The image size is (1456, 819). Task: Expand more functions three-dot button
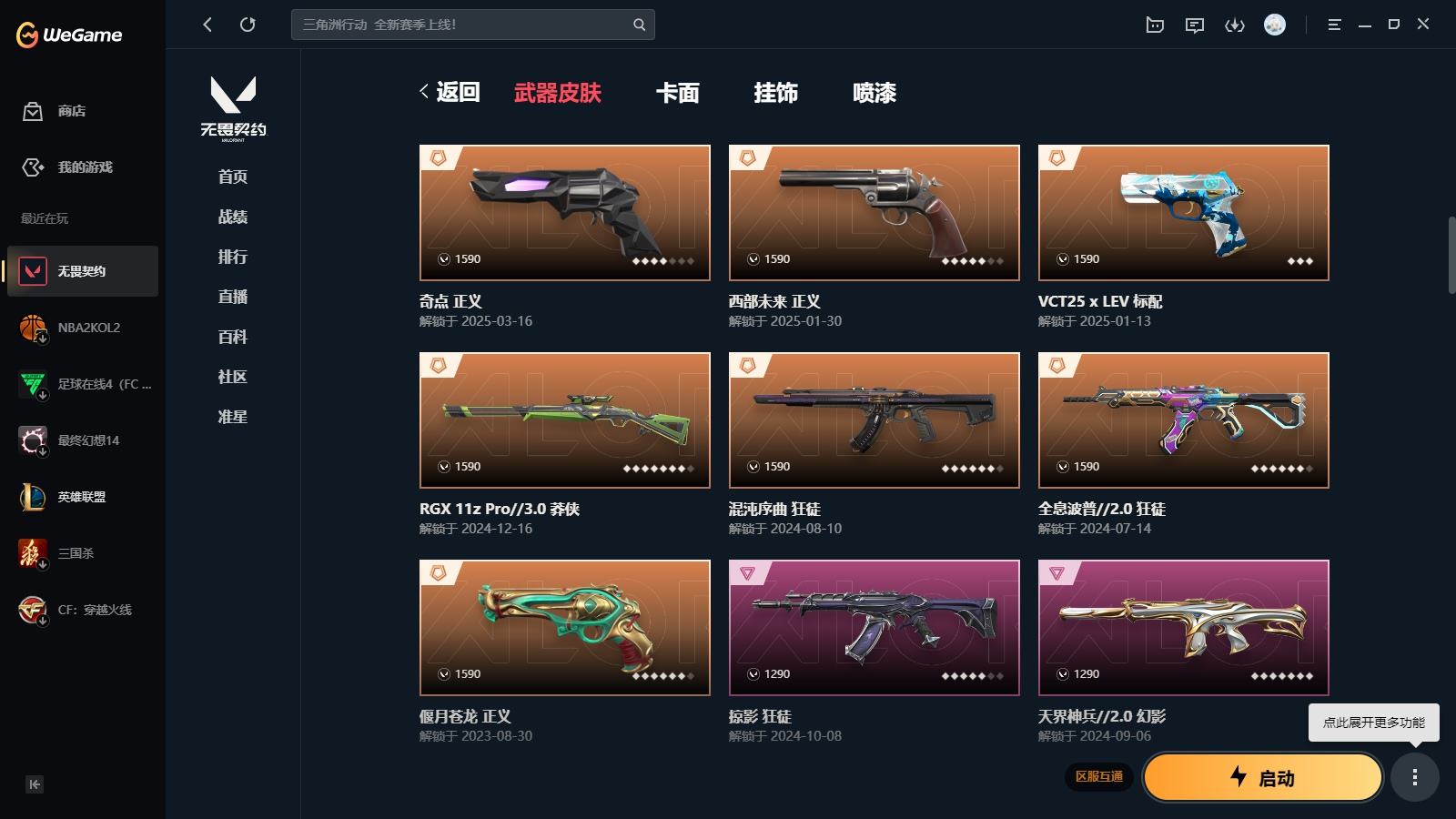(x=1414, y=777)
